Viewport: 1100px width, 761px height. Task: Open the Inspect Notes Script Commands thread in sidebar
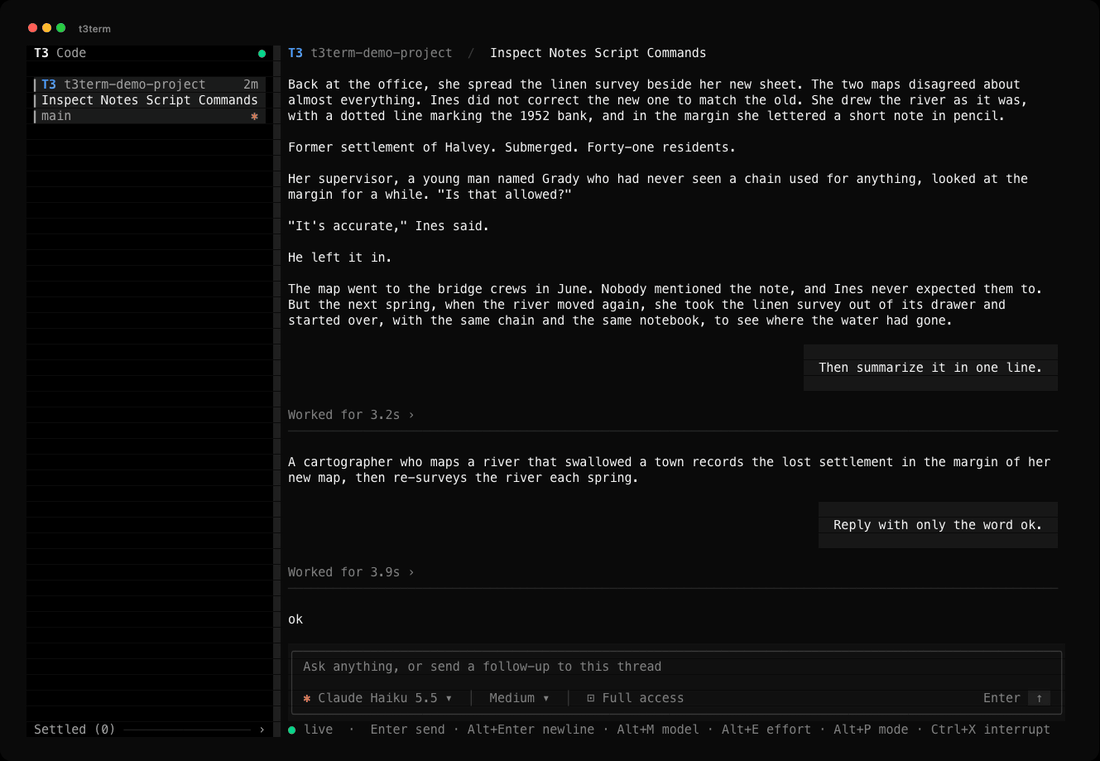[149, 100]
